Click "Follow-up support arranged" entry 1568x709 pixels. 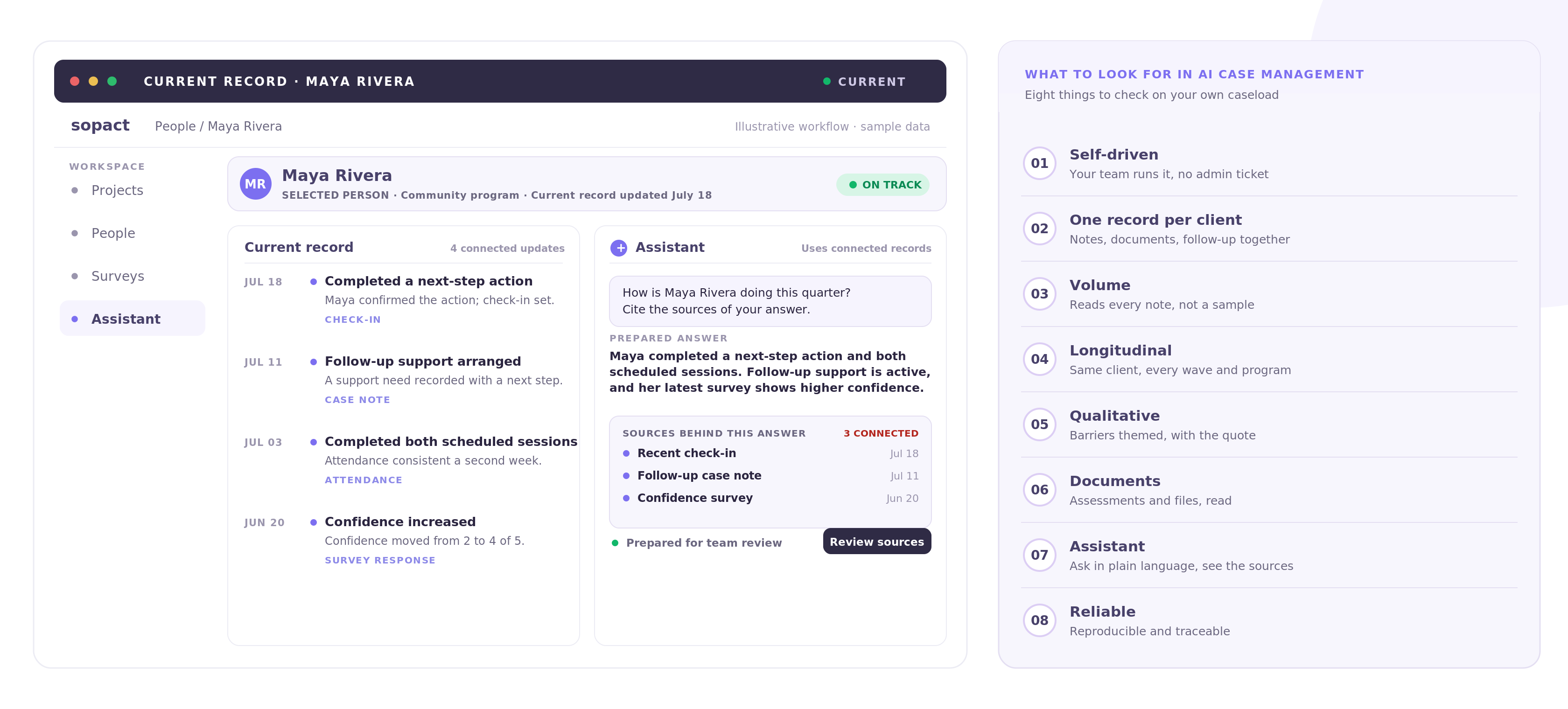coord(422,361)
